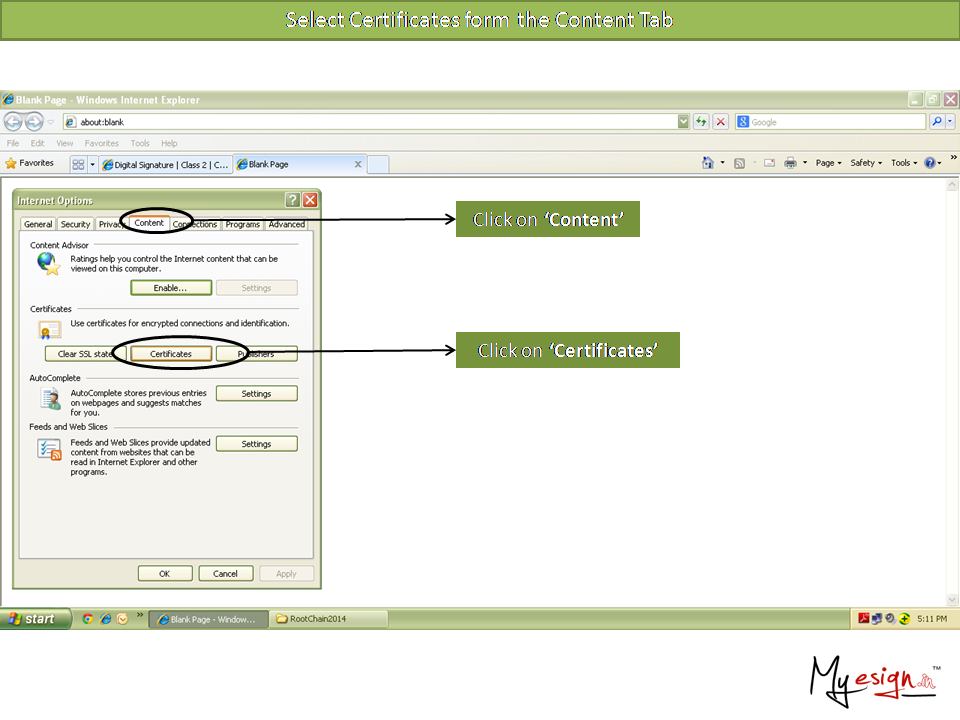Click the blue Help question mark icon
Screen dimensions: 960x720
point(929,163)
